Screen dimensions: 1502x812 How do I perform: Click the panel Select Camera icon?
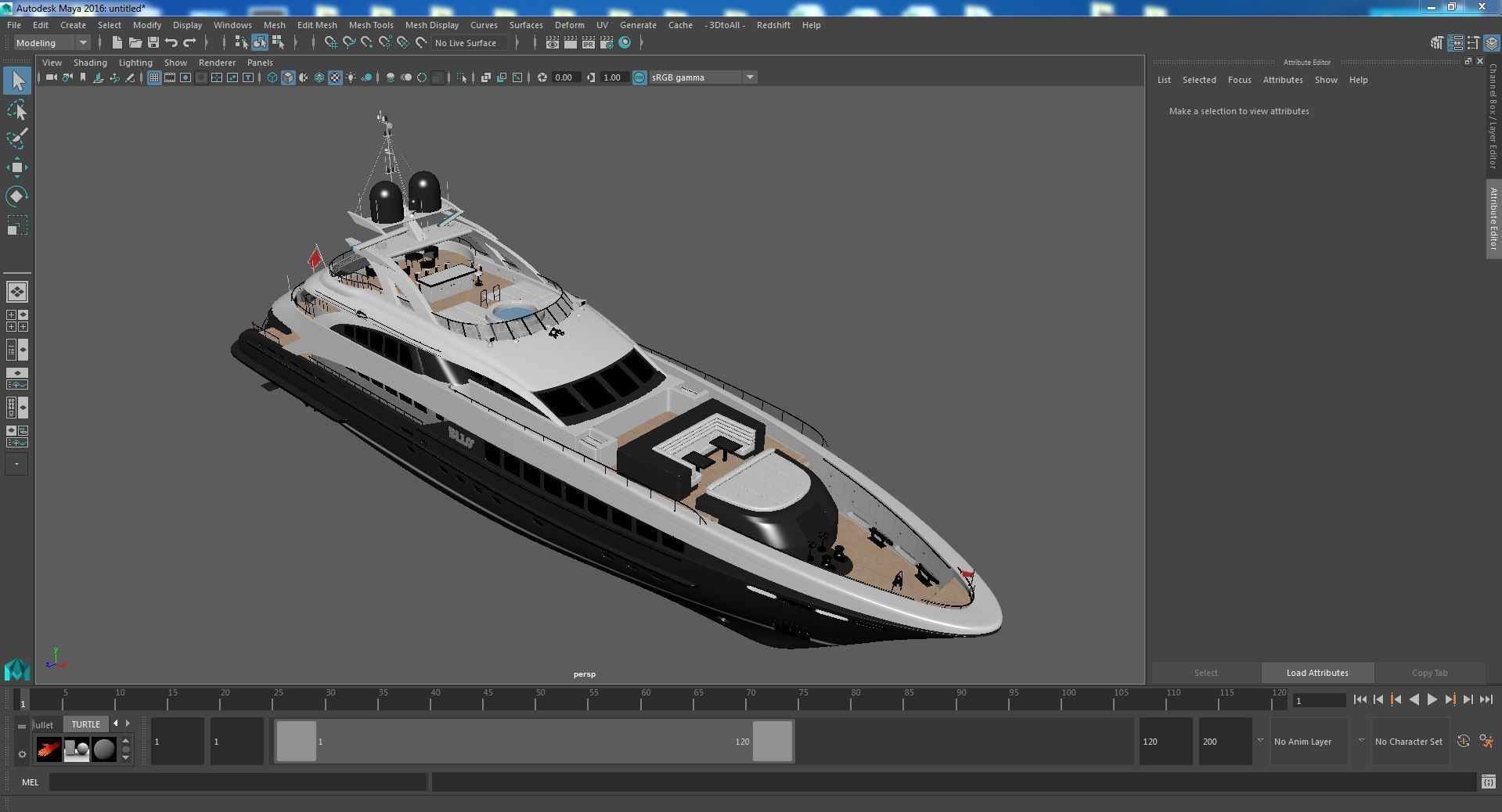click(x=51, y=77)
